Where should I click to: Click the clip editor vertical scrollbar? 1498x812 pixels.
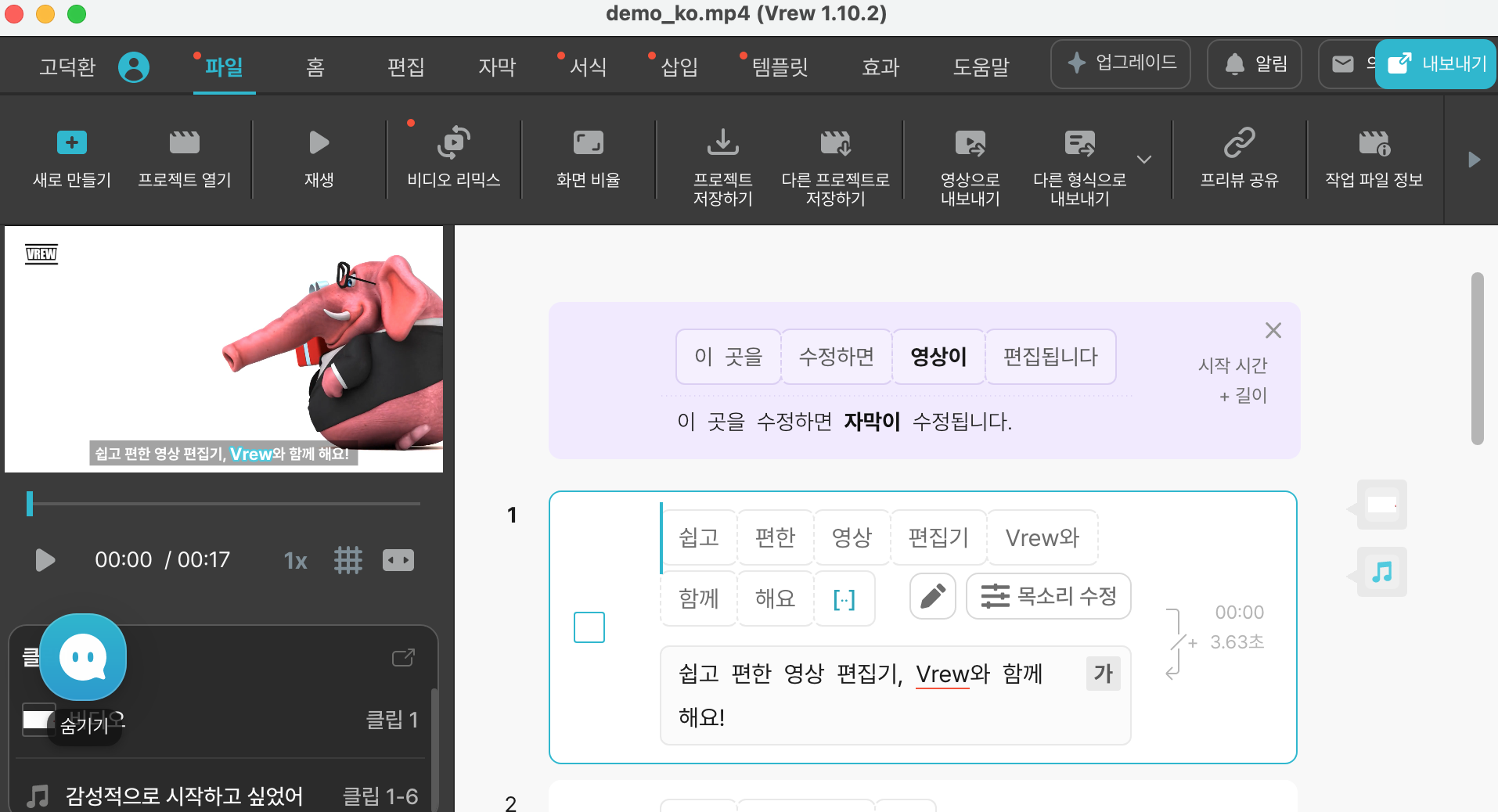pos(1478,358)
